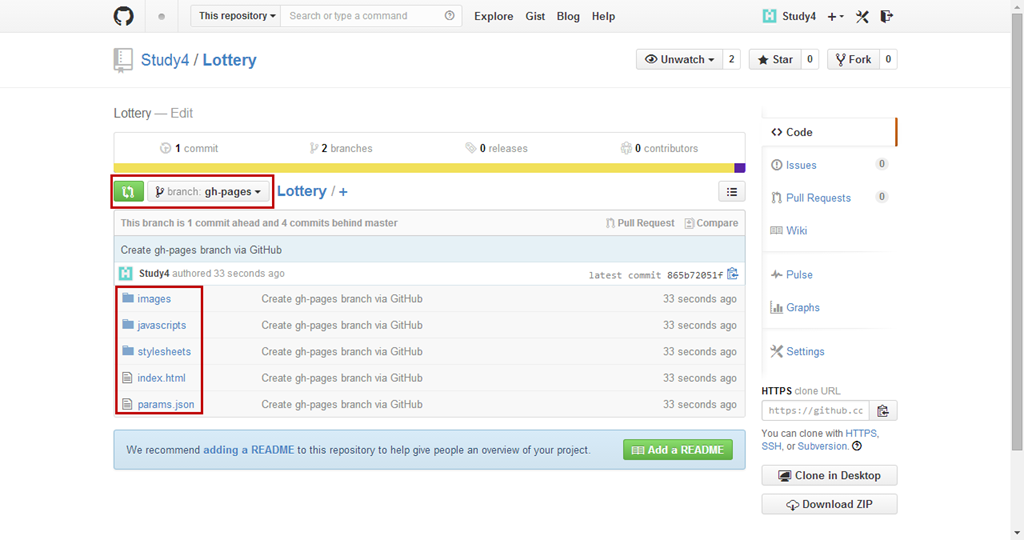Click the adding a README link
The image size is (1024, 540).
click(249, 450)
